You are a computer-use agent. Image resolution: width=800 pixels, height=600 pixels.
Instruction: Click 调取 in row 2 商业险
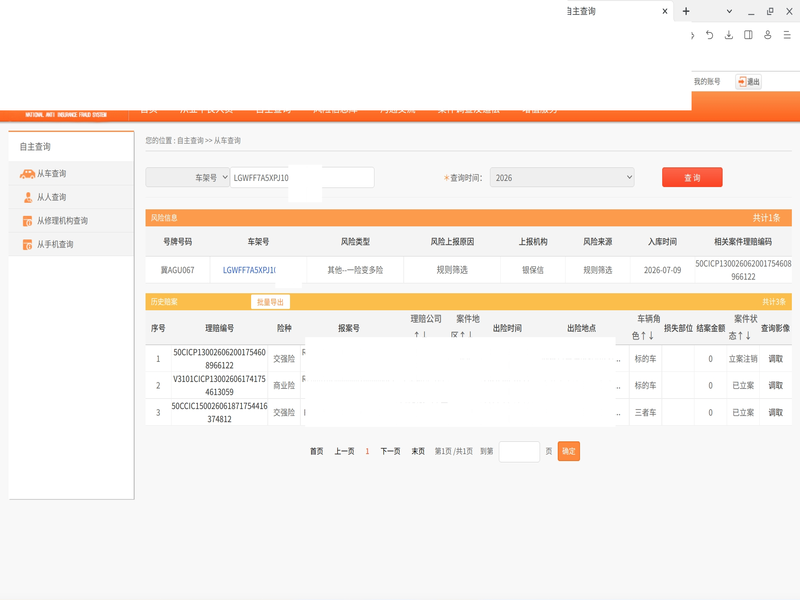point(776,386)
